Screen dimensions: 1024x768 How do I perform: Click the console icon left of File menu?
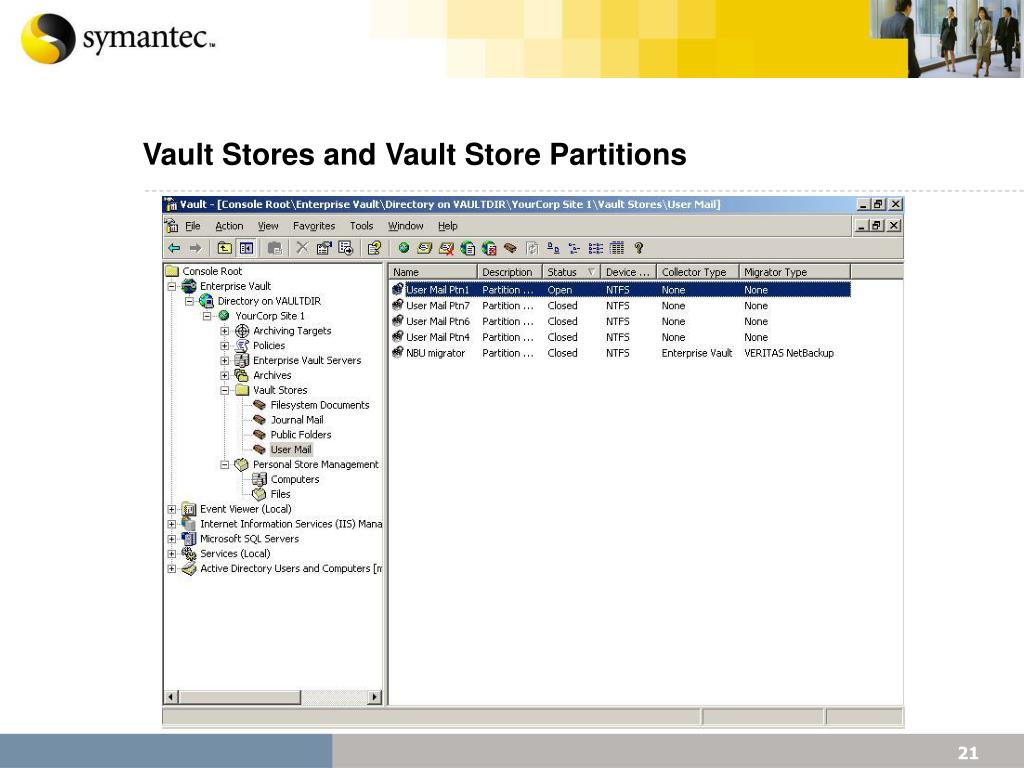click(172, 226)
